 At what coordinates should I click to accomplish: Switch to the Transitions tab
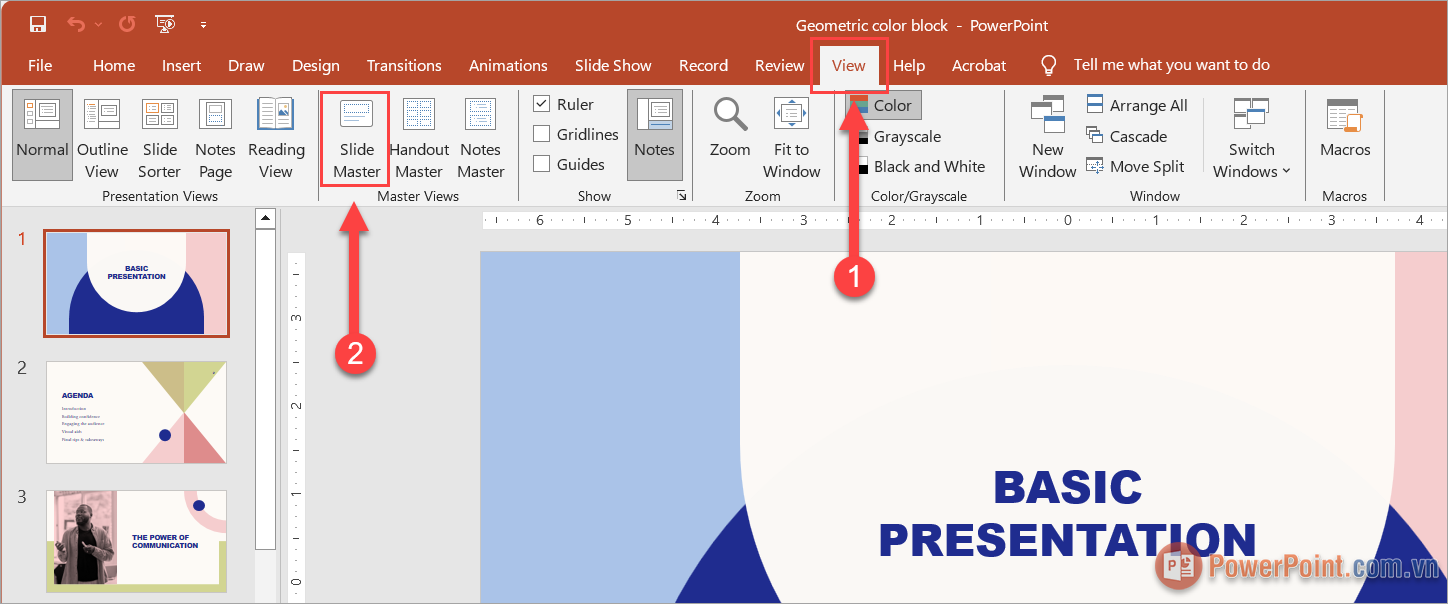click(x=404, y=66)
